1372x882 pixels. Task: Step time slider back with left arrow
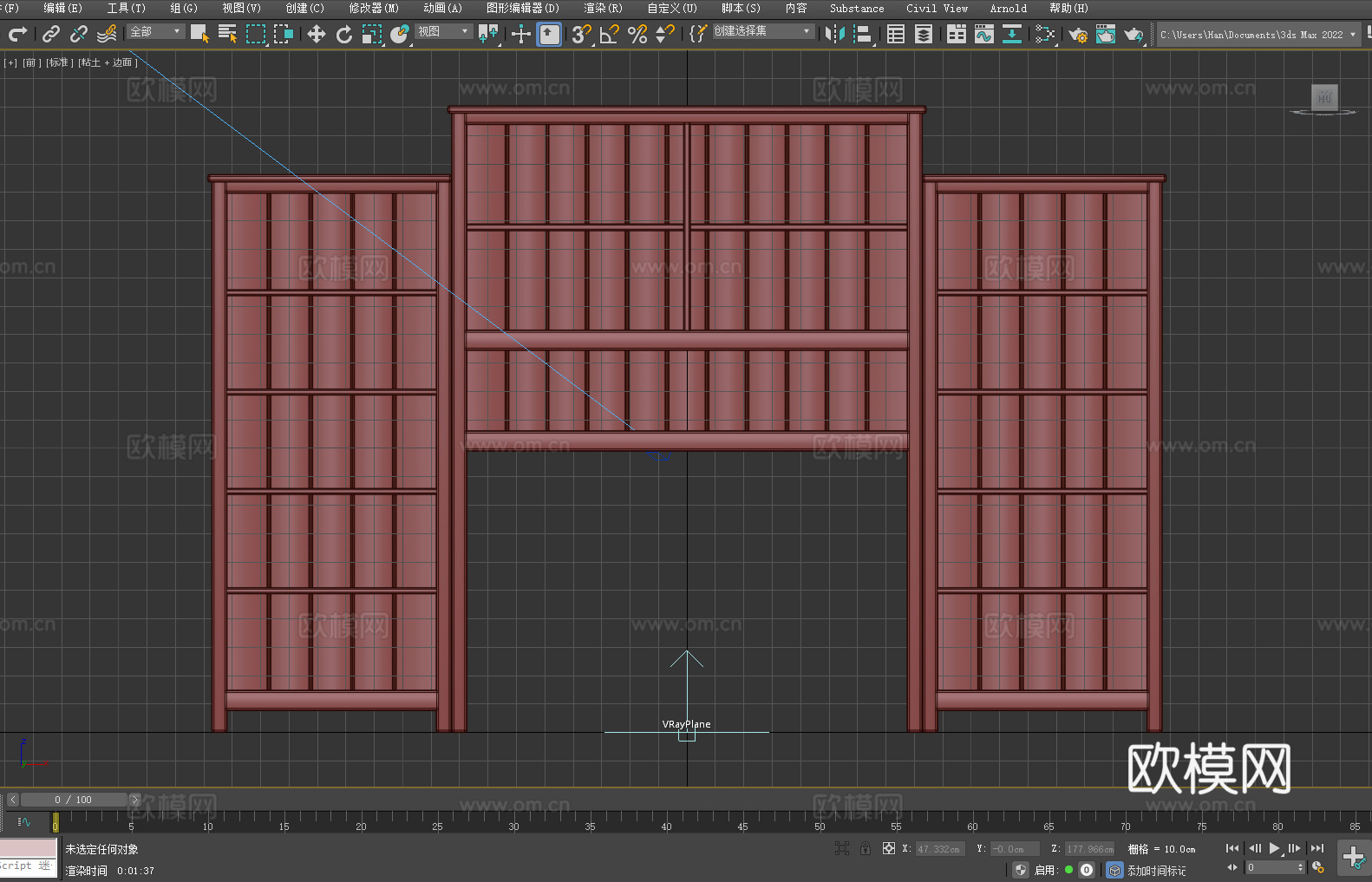click(x=13, y=800)
